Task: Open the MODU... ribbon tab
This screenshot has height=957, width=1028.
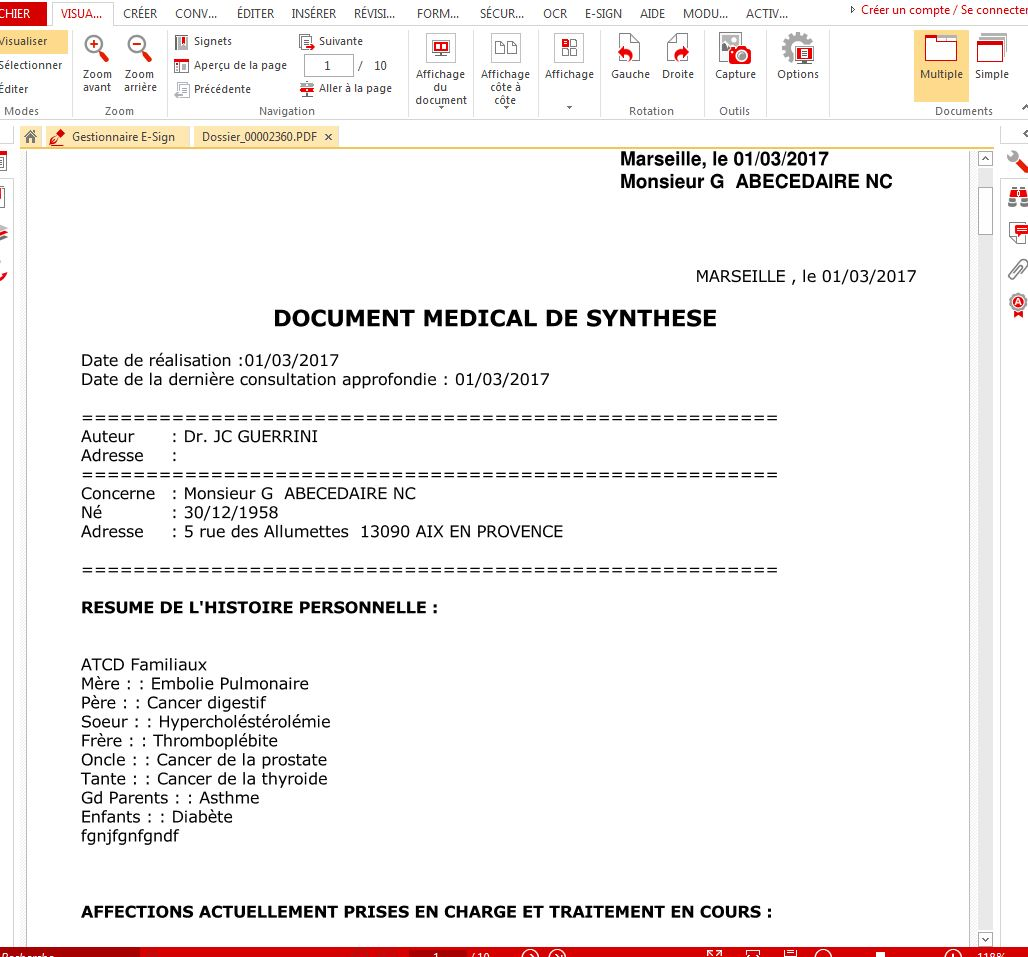Action: 705,14
